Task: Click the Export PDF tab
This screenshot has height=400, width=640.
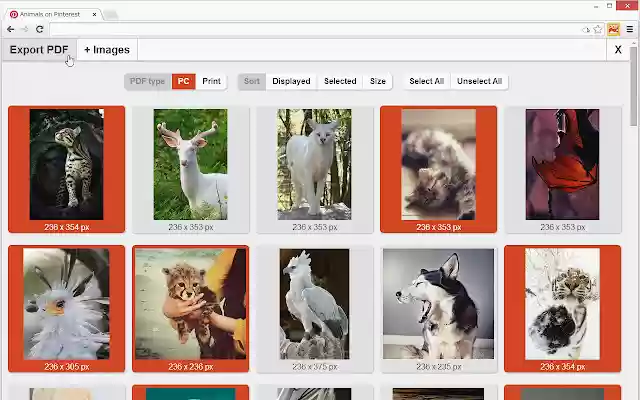Action: pos(39,50)
